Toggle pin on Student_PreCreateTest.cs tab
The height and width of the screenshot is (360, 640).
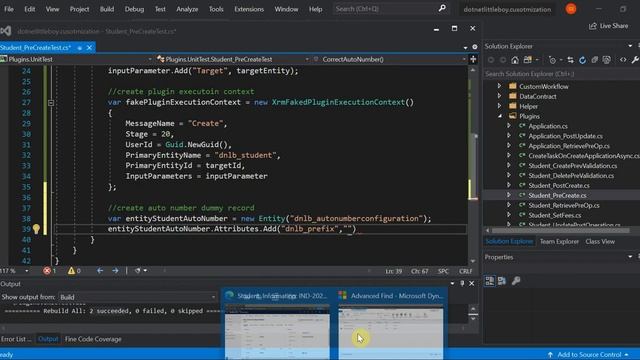(80, 48)
